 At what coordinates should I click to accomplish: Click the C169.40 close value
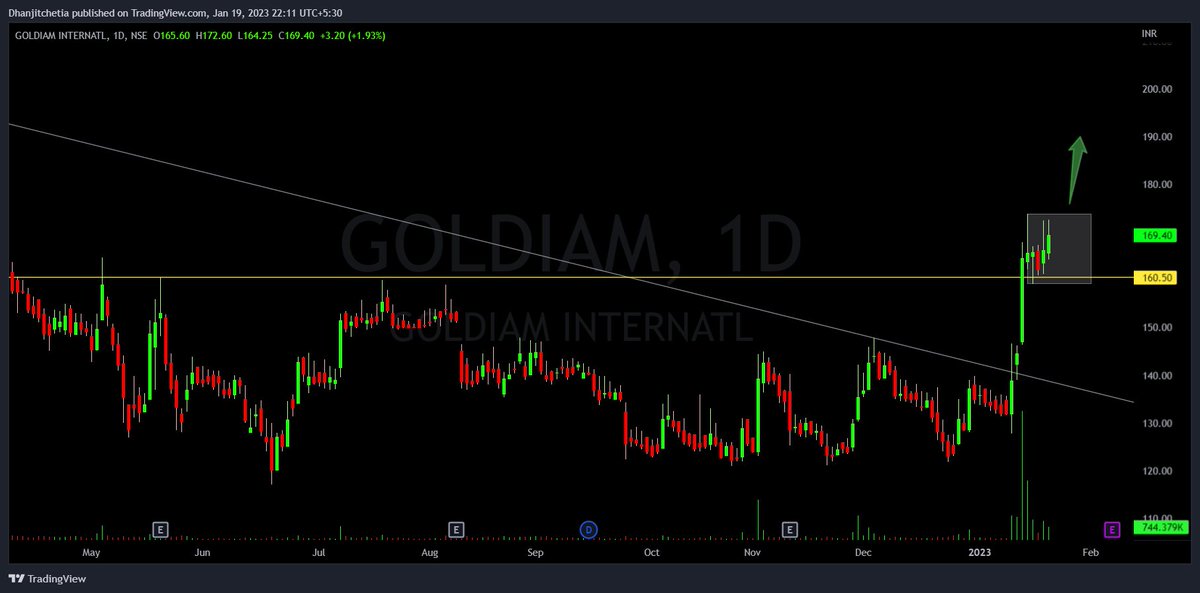tap(297, 35)
